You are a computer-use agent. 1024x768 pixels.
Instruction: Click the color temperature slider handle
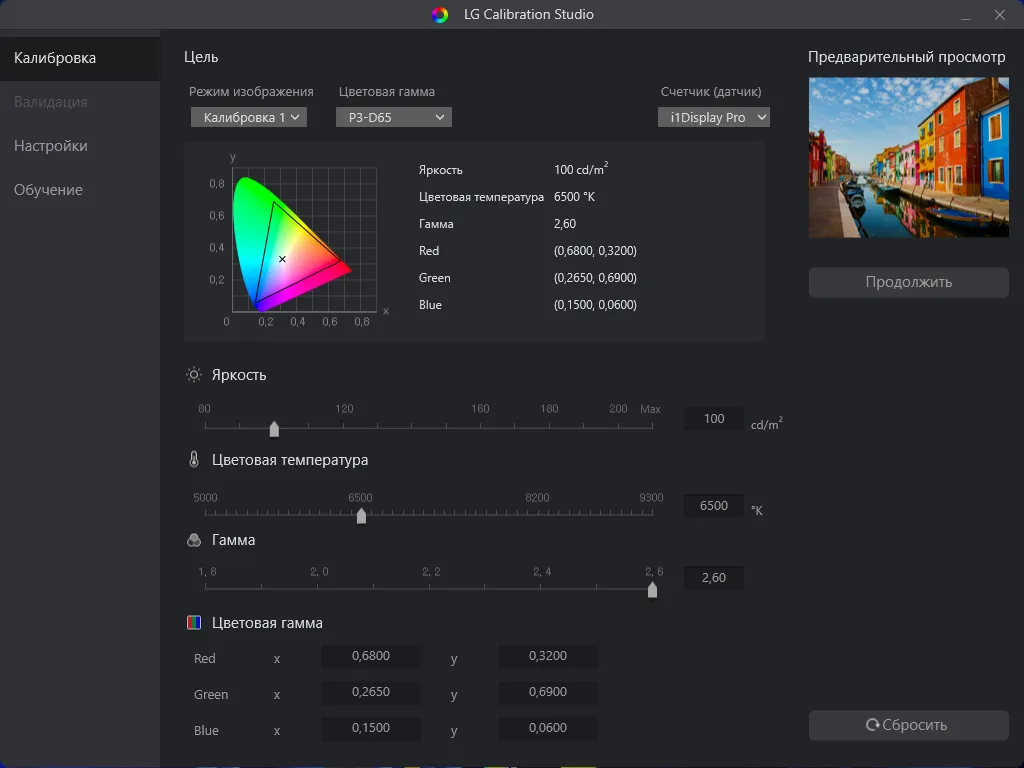pos(361,516)
